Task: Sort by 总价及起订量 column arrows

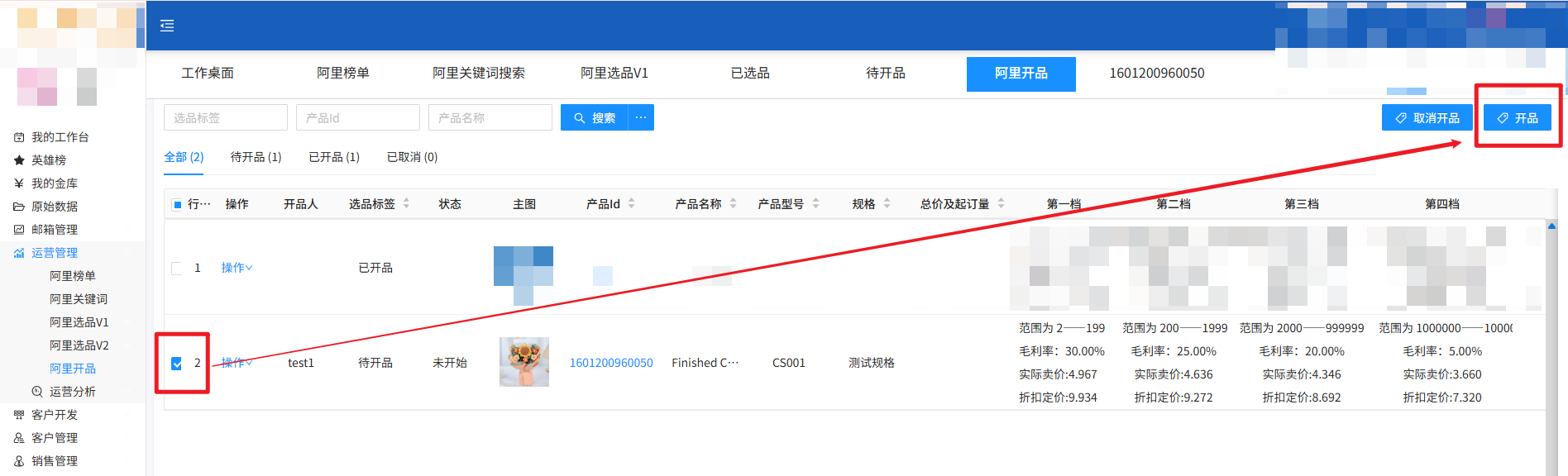Action: tap(1001, 203)
